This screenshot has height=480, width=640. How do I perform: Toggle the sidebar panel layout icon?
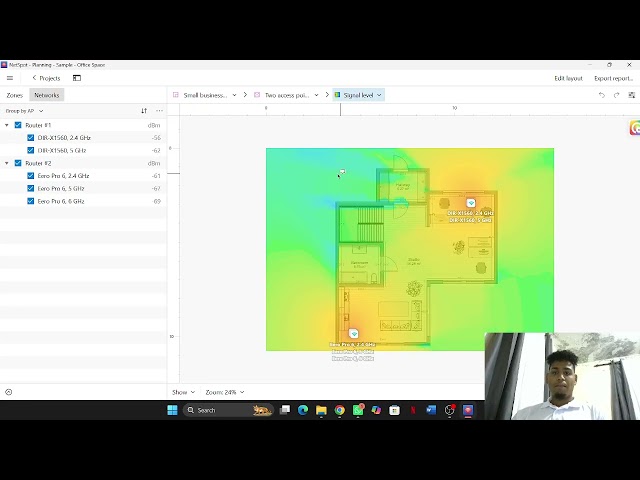pos(77,78)
